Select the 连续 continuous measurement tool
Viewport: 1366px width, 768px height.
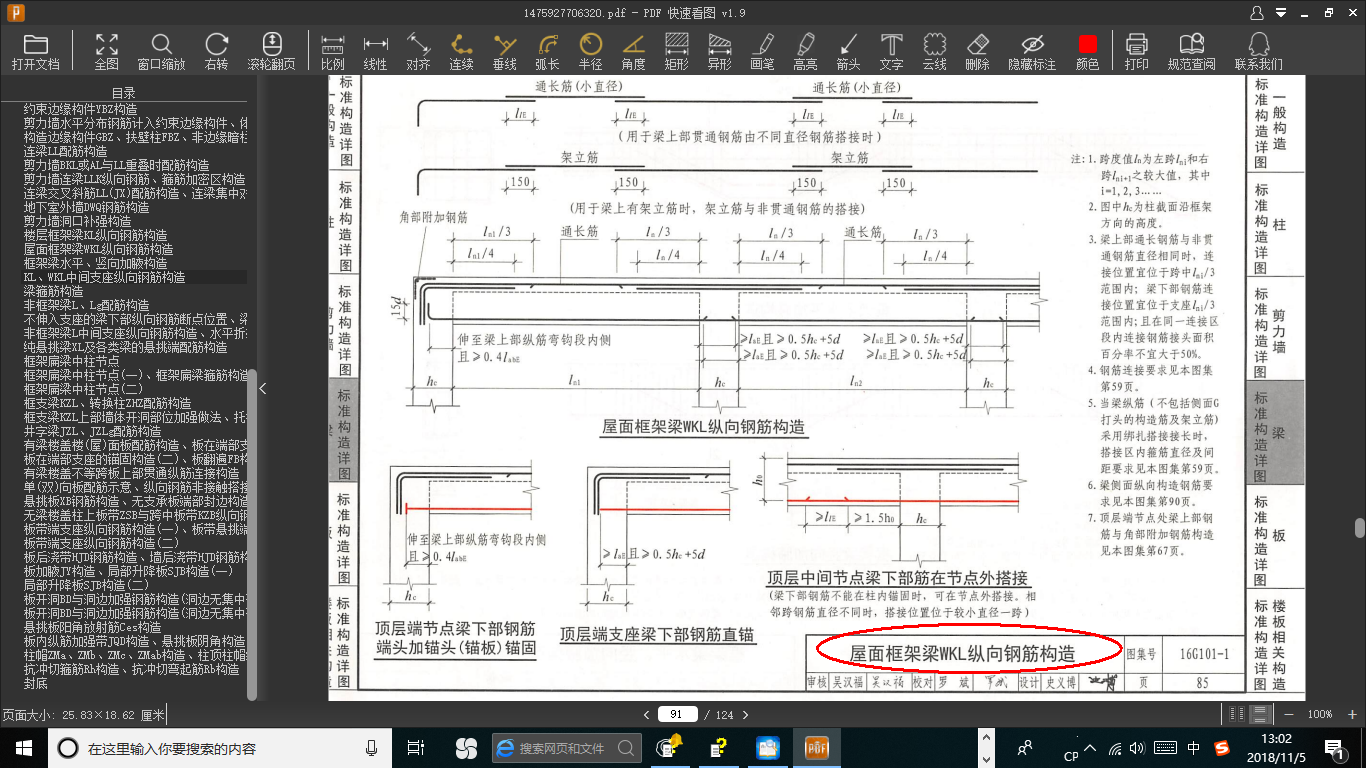coord(461,52)
